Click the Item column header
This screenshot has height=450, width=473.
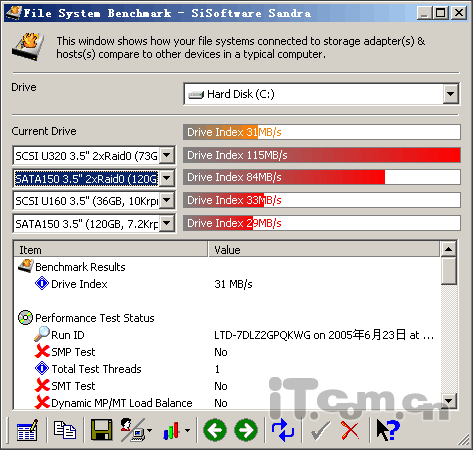pos(111,249)
